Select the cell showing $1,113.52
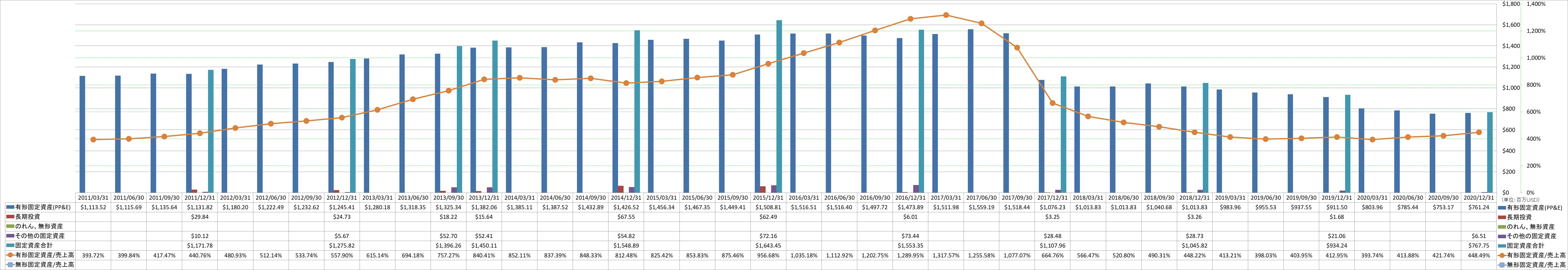1568x270 pixels. click(94, 207)
